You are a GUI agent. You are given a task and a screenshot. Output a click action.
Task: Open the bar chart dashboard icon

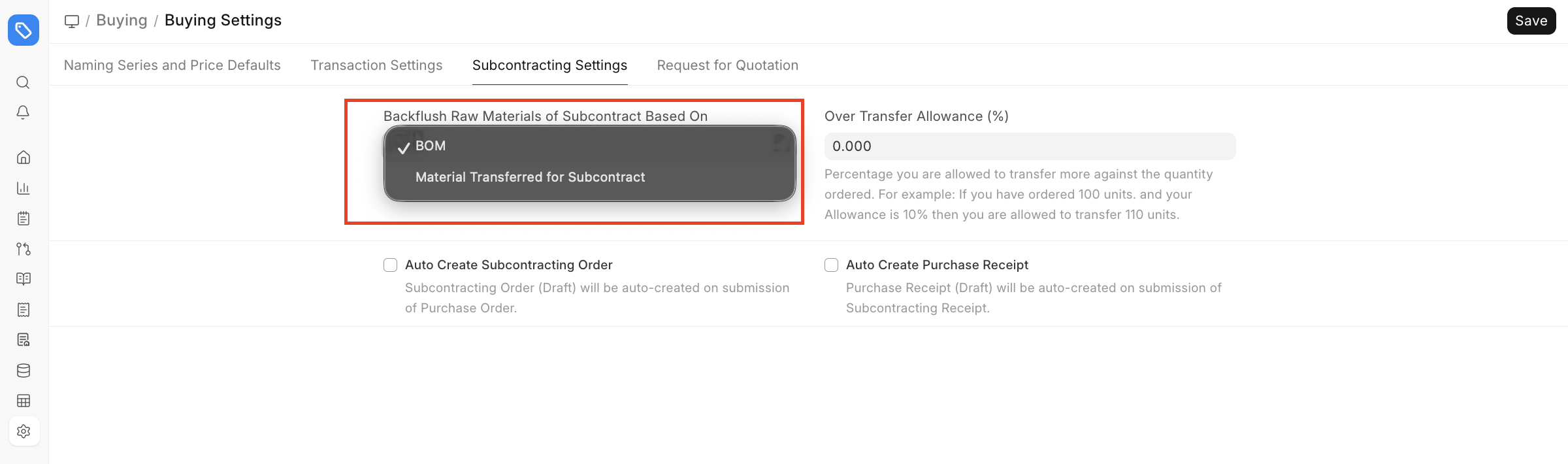[24, 188]
